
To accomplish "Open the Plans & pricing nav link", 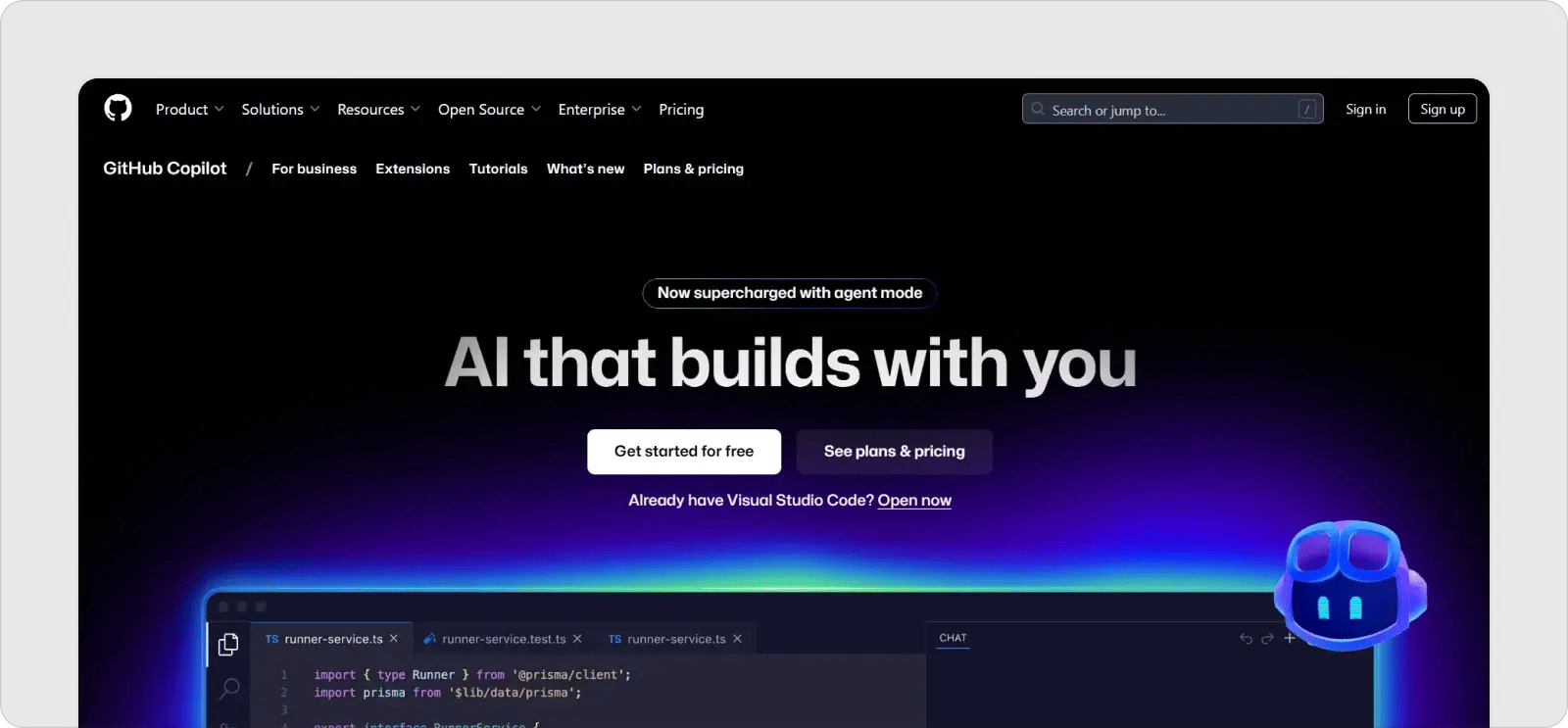I will click(x=694, y=169).
